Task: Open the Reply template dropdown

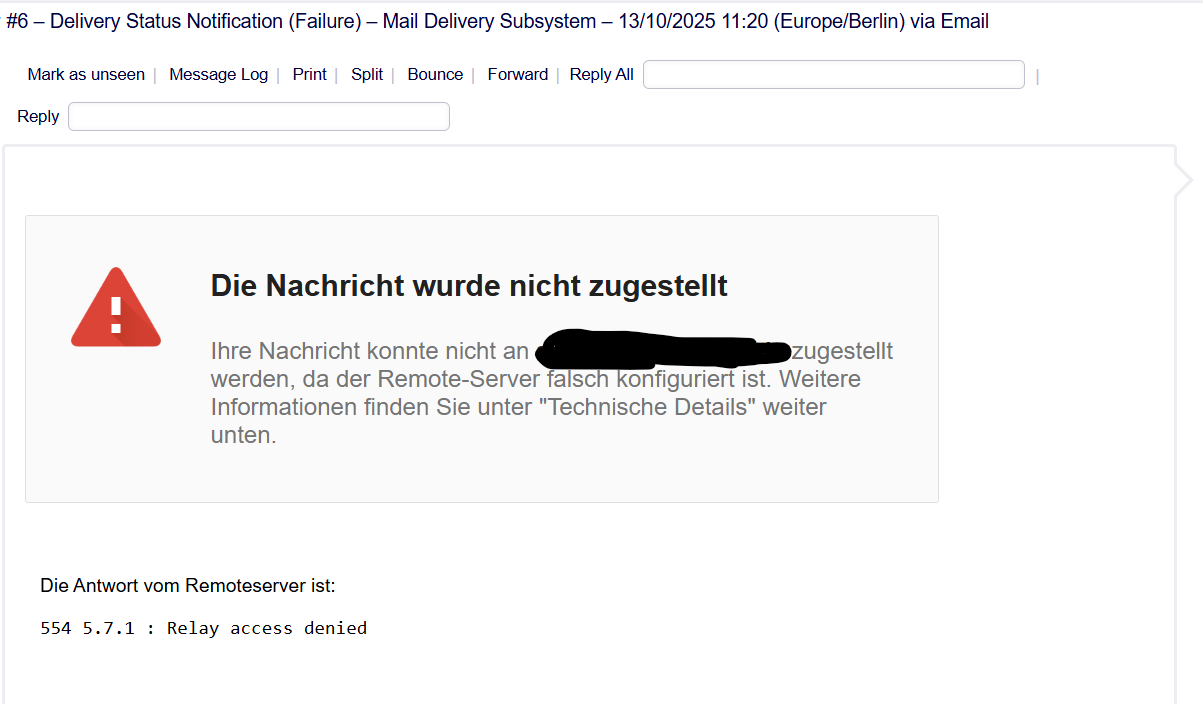Action: [258, 117]
